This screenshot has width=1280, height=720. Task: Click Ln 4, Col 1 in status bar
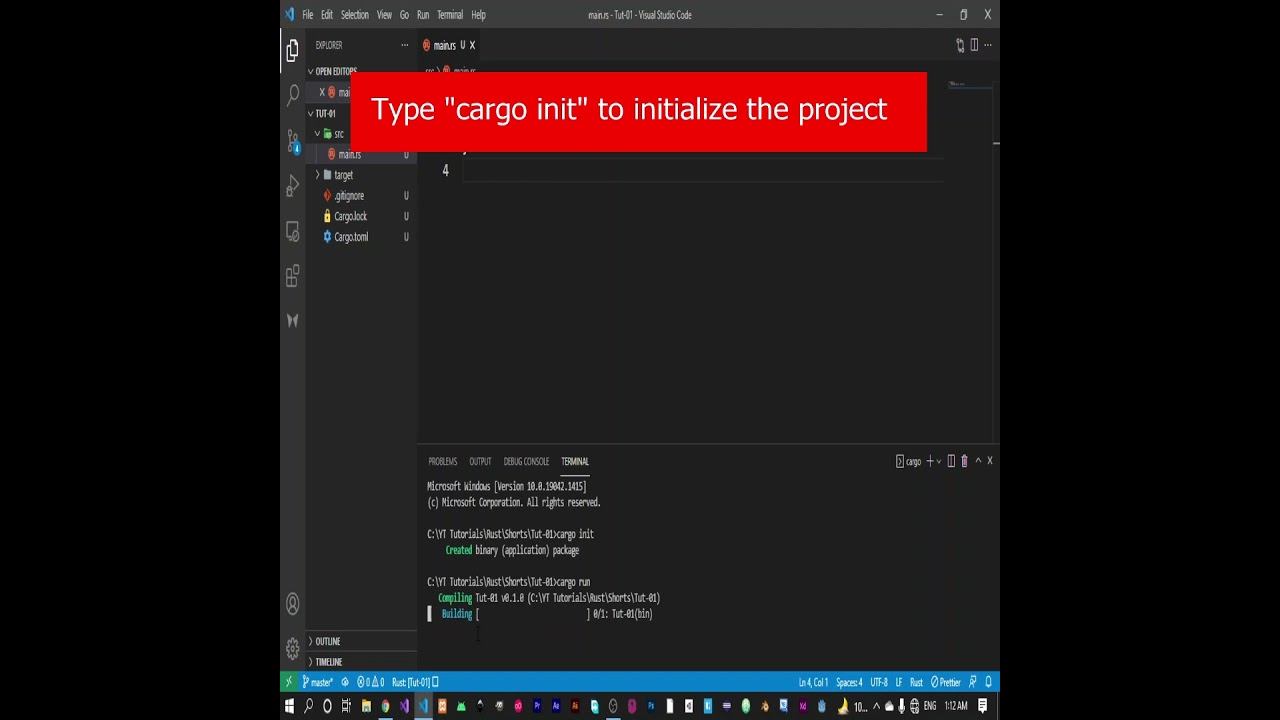tap(813, 682)
